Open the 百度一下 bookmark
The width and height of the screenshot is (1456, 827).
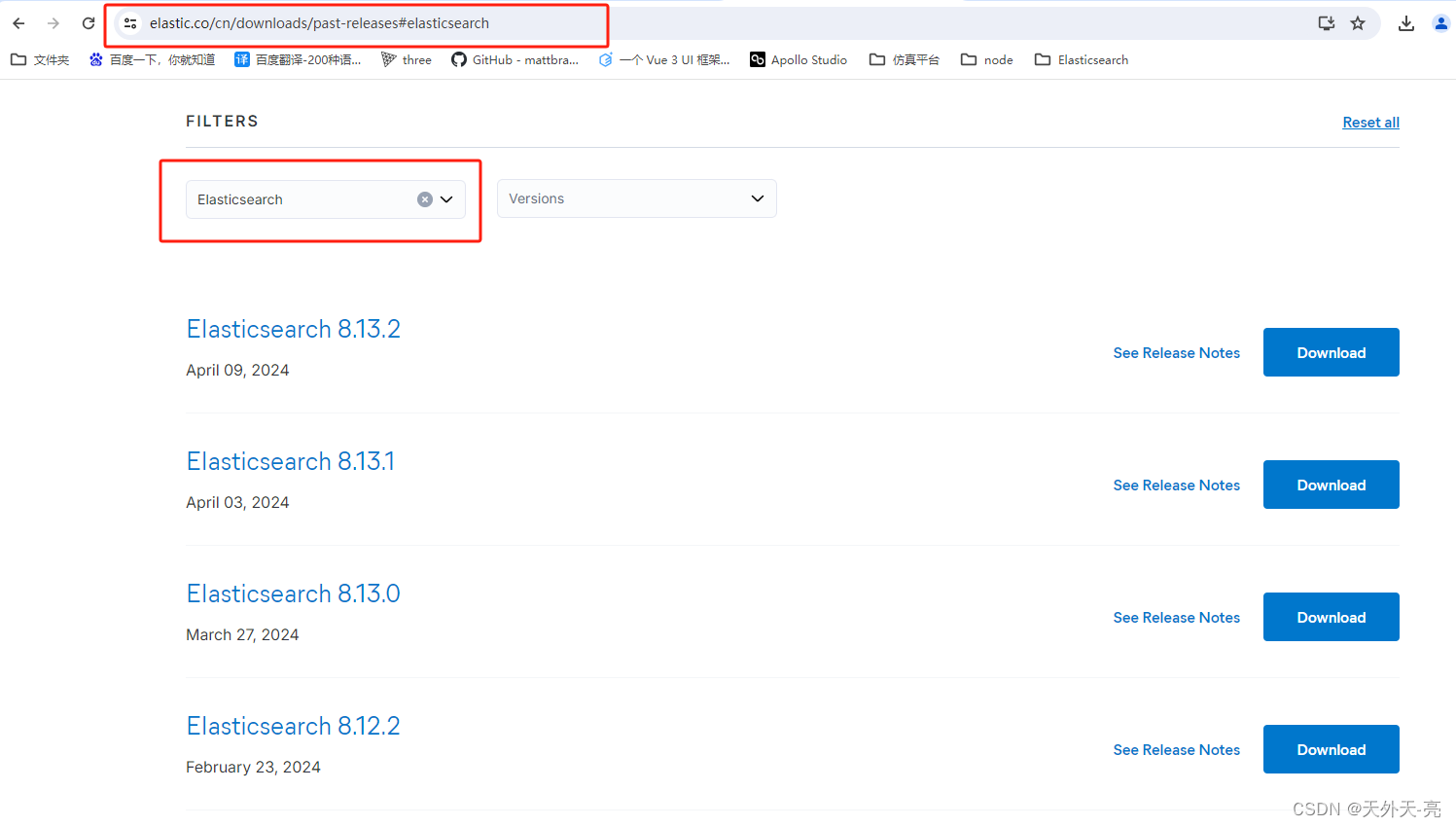[152, 60]
